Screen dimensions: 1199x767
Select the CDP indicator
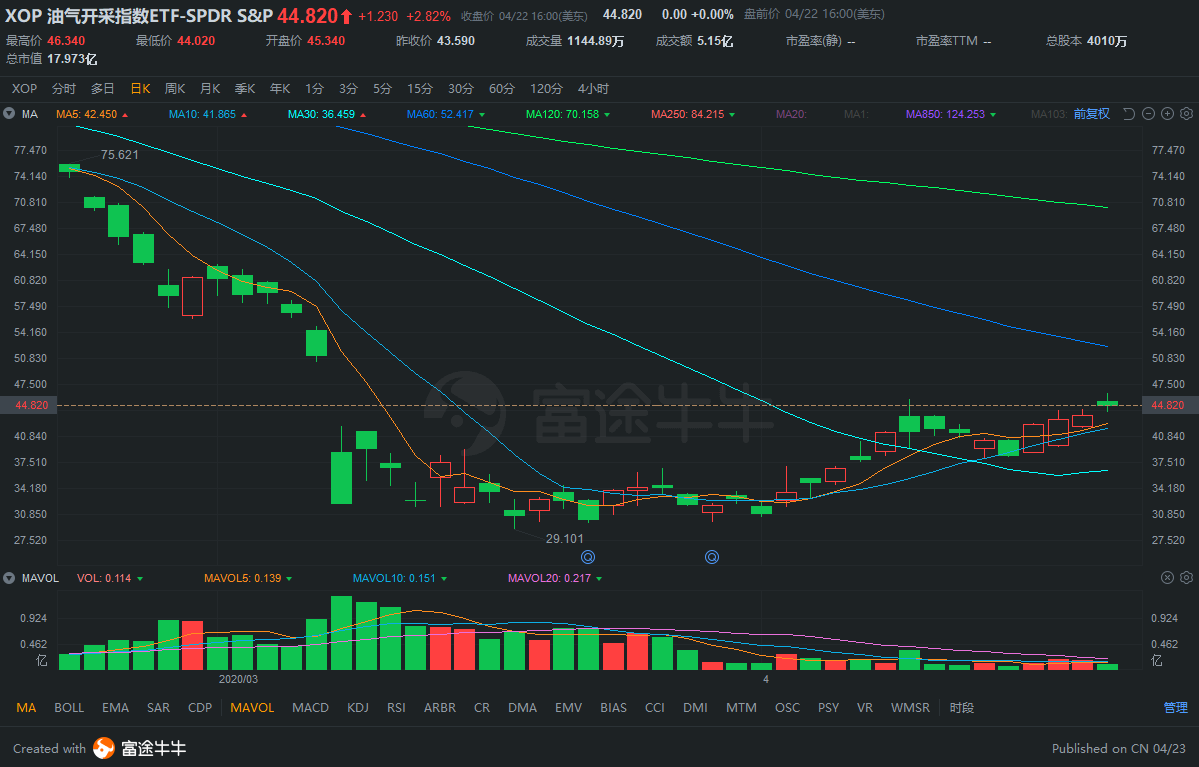point(200,707)
